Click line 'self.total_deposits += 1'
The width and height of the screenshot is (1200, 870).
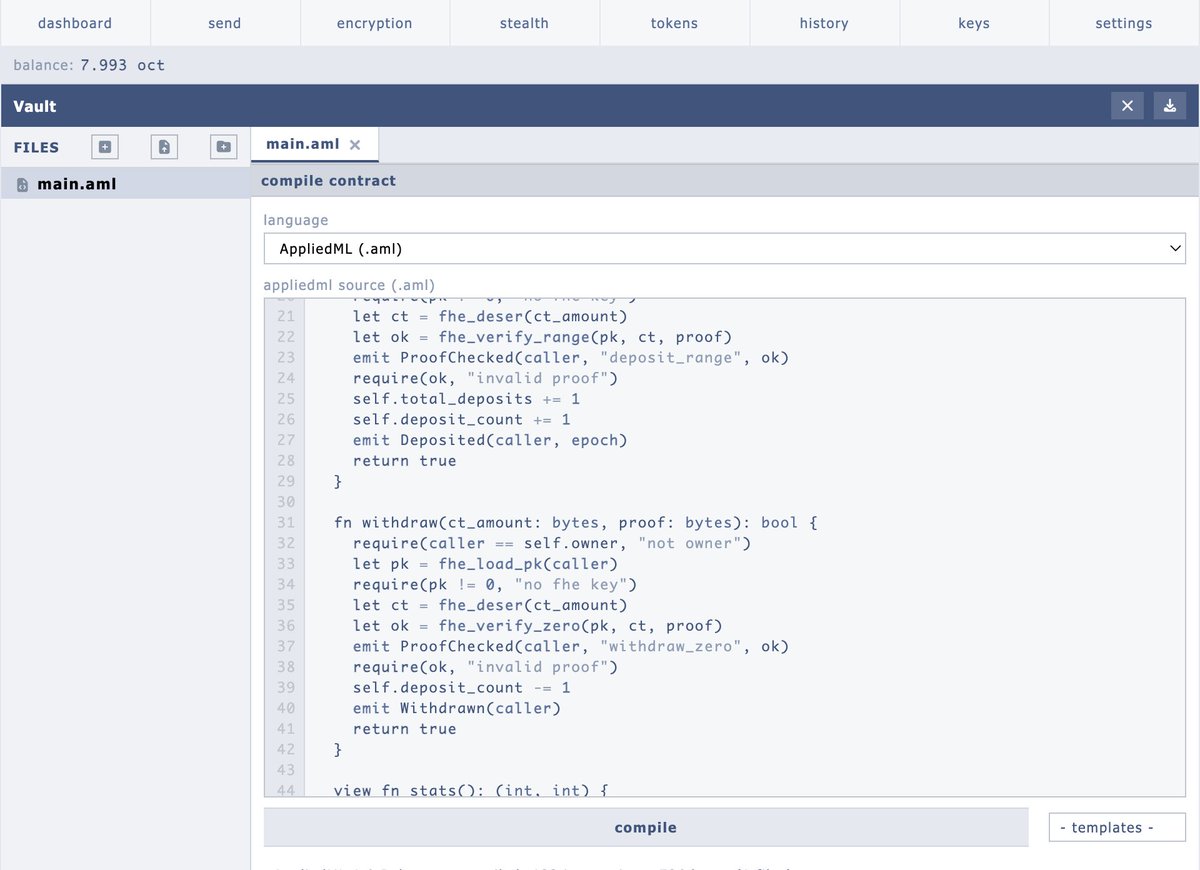point(467,399)
